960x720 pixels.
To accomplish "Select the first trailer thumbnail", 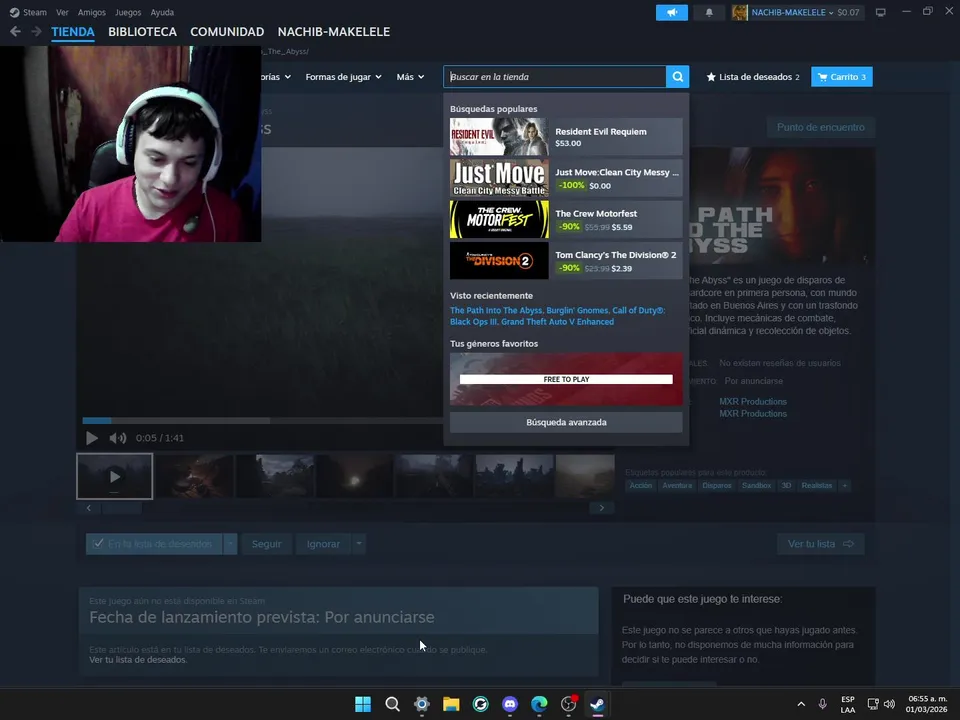I will click(114, 476).
